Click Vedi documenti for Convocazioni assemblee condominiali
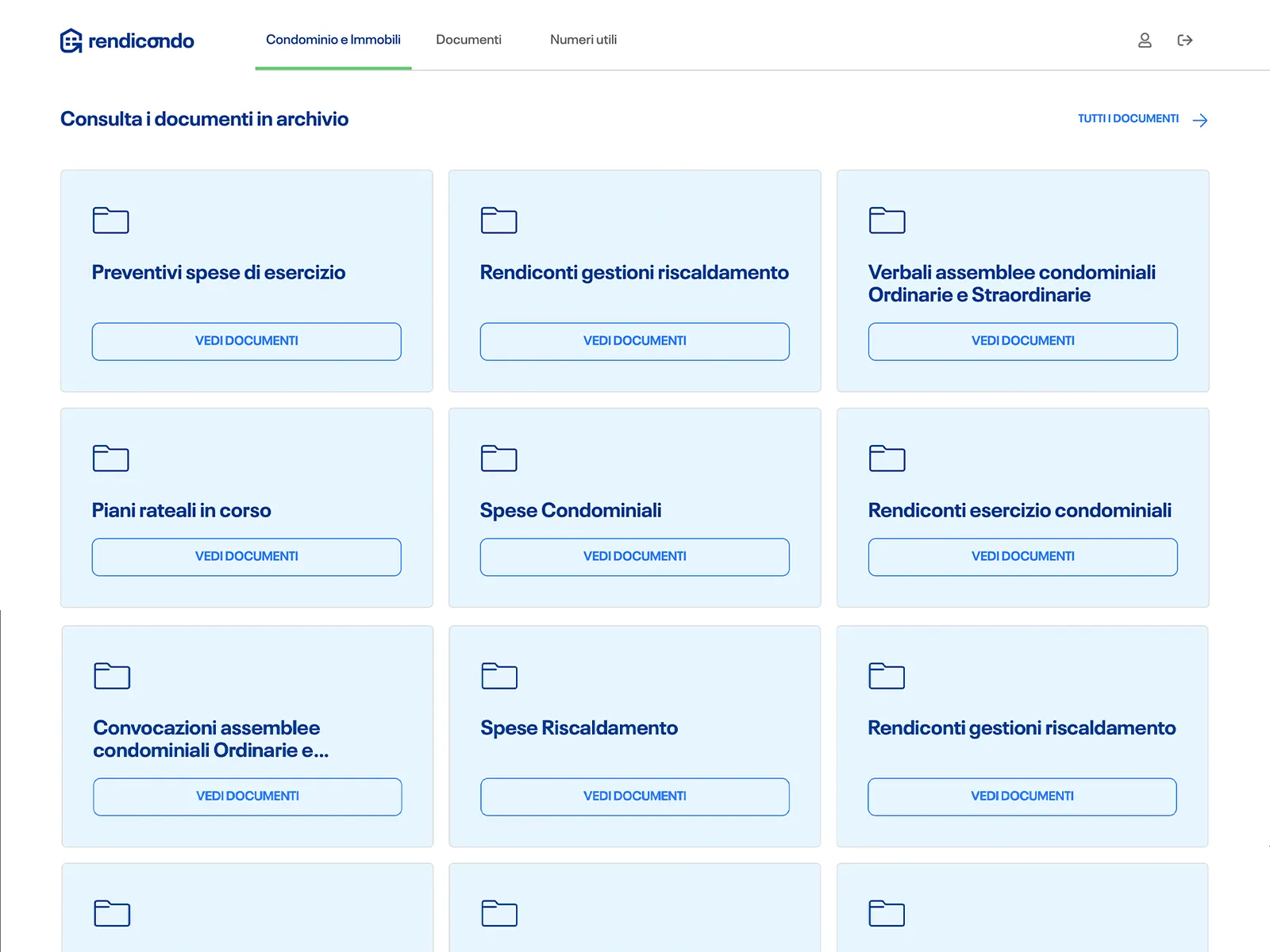The image size is (1270, 952). click(x=248, y=797)
